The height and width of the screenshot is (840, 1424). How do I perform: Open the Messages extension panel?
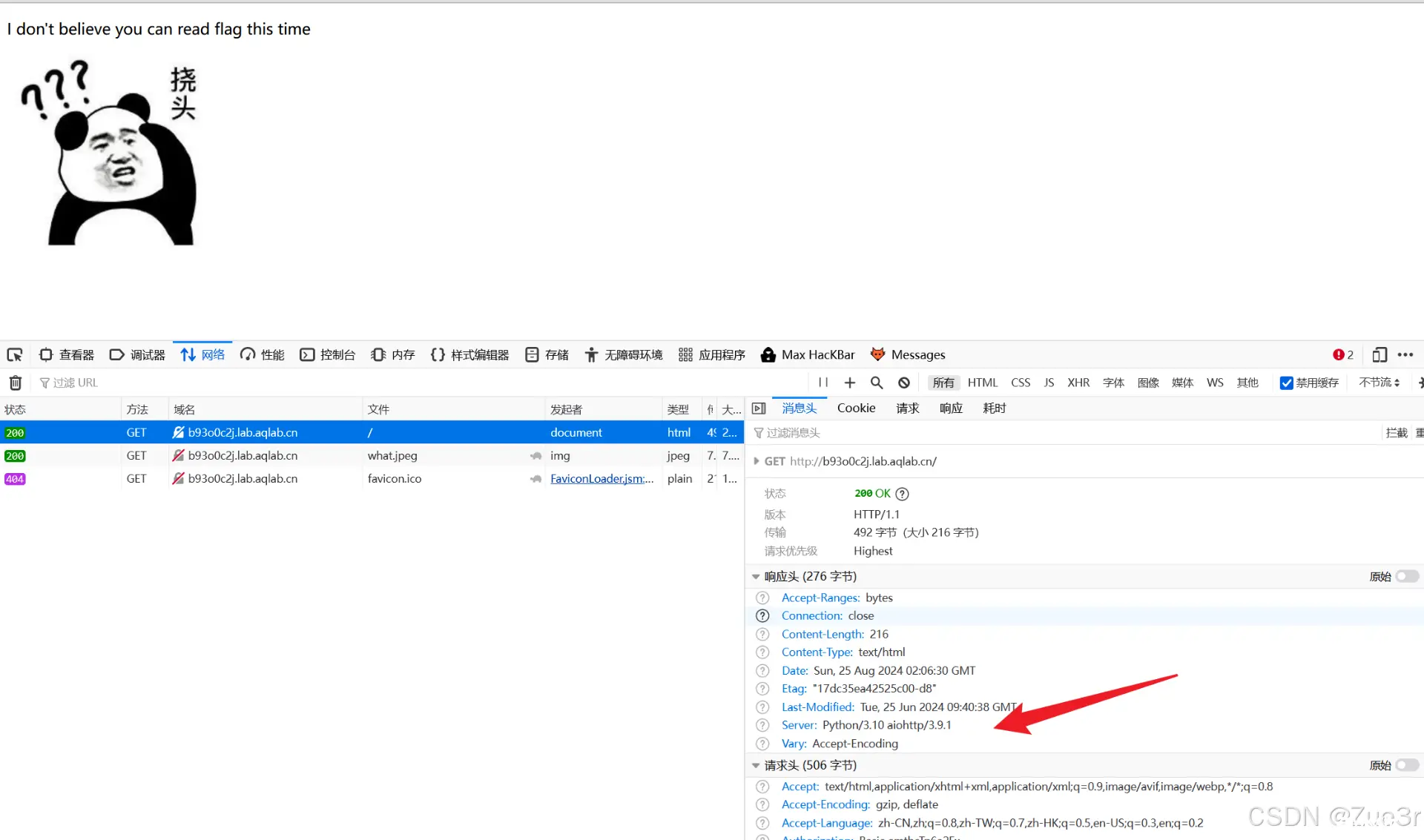click(x=908, y=354)
